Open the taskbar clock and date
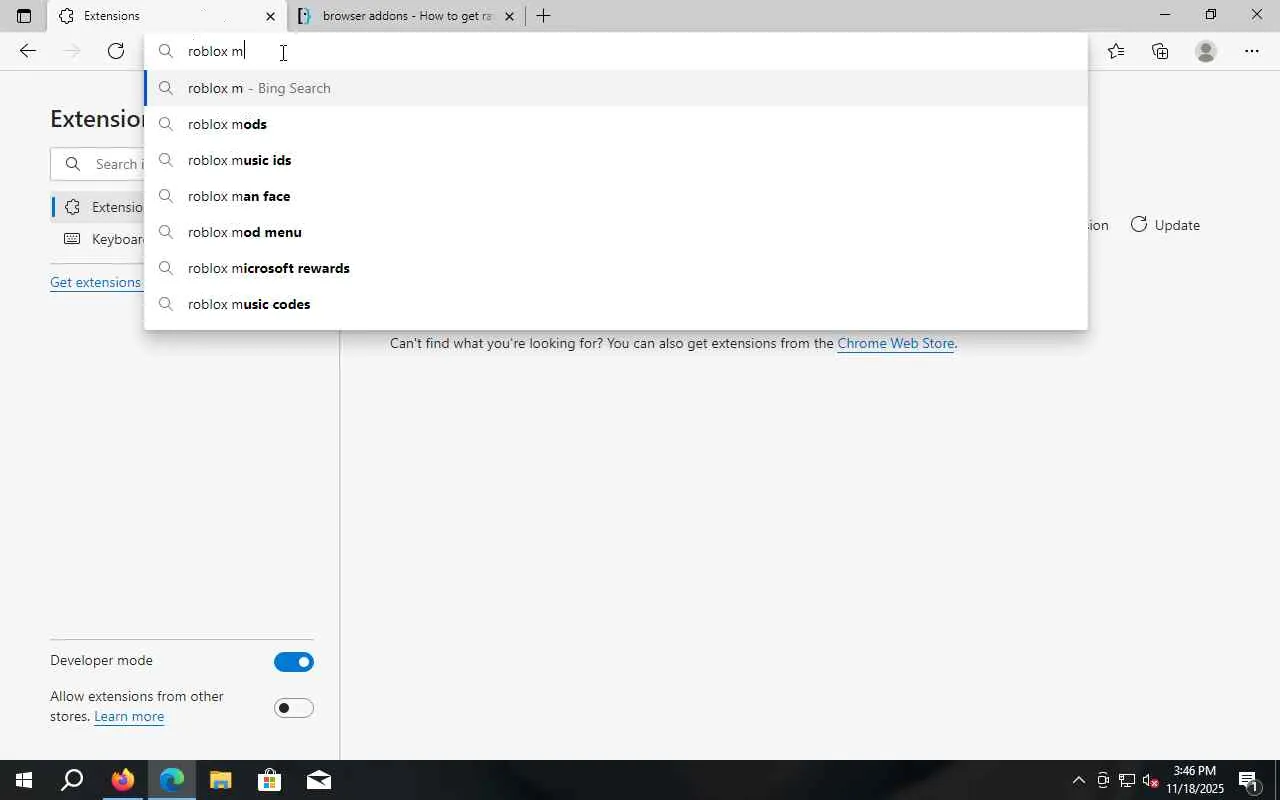Viewport: 1280px width, 800px height. [1195, 780]
